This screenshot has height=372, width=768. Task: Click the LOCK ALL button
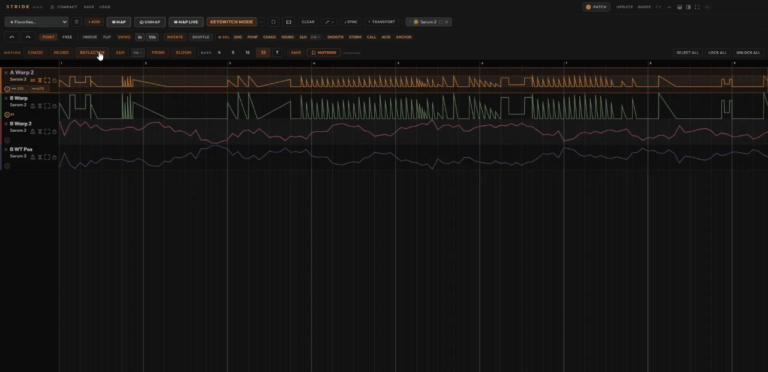point(717,52)
